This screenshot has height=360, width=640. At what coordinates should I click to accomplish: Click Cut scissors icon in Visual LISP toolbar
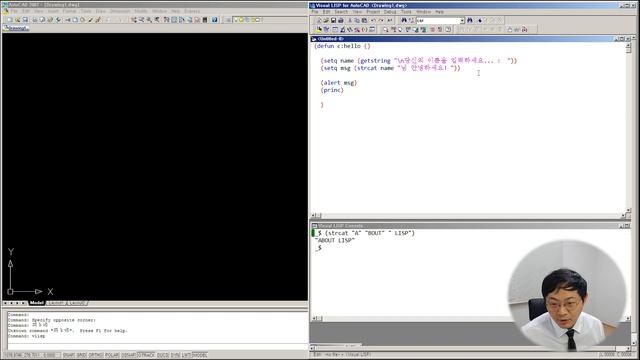point(350,20)
